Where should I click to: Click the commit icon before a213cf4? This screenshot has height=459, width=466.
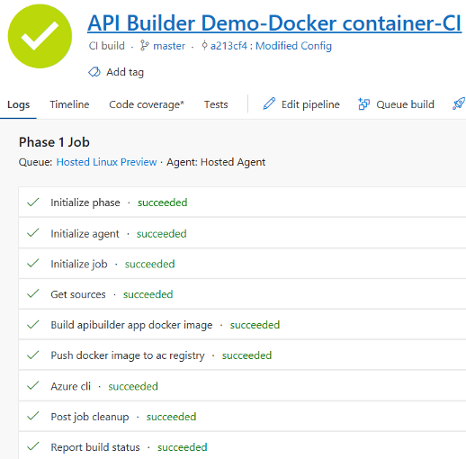(204, 45)
